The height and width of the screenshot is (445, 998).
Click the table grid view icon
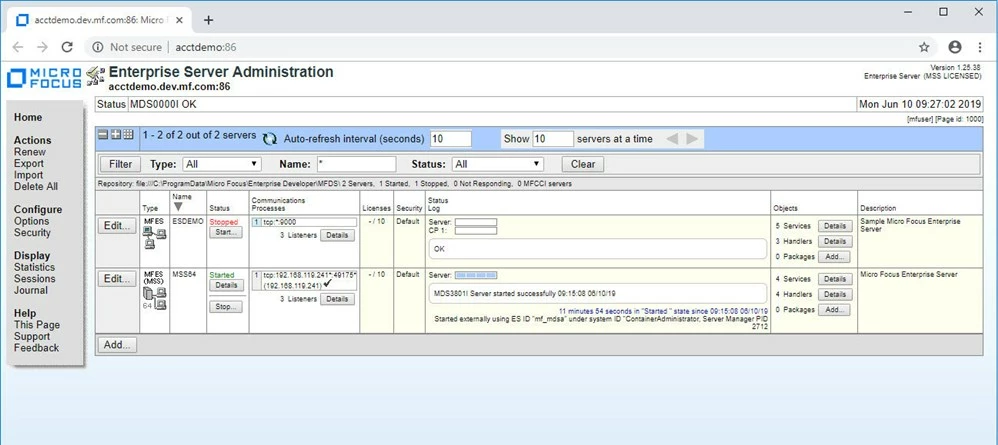click(x=128, y=134)
